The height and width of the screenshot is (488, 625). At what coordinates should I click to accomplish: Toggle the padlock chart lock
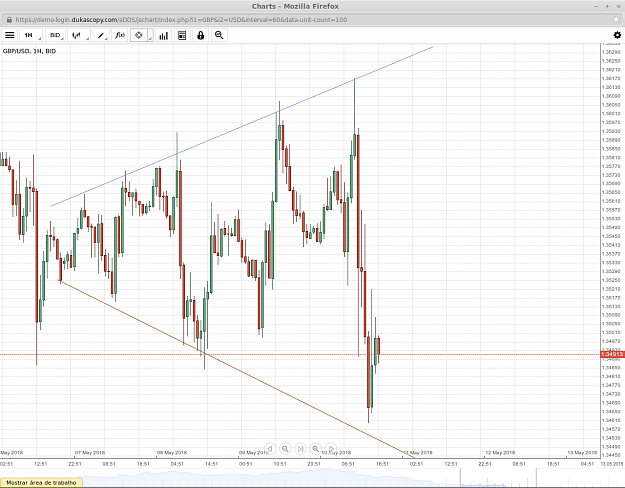pyautogui.click(x=200, y=35)
